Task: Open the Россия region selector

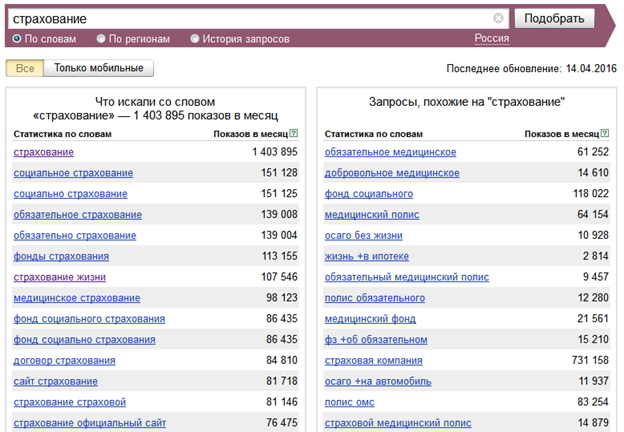Action: coord(491,39)
